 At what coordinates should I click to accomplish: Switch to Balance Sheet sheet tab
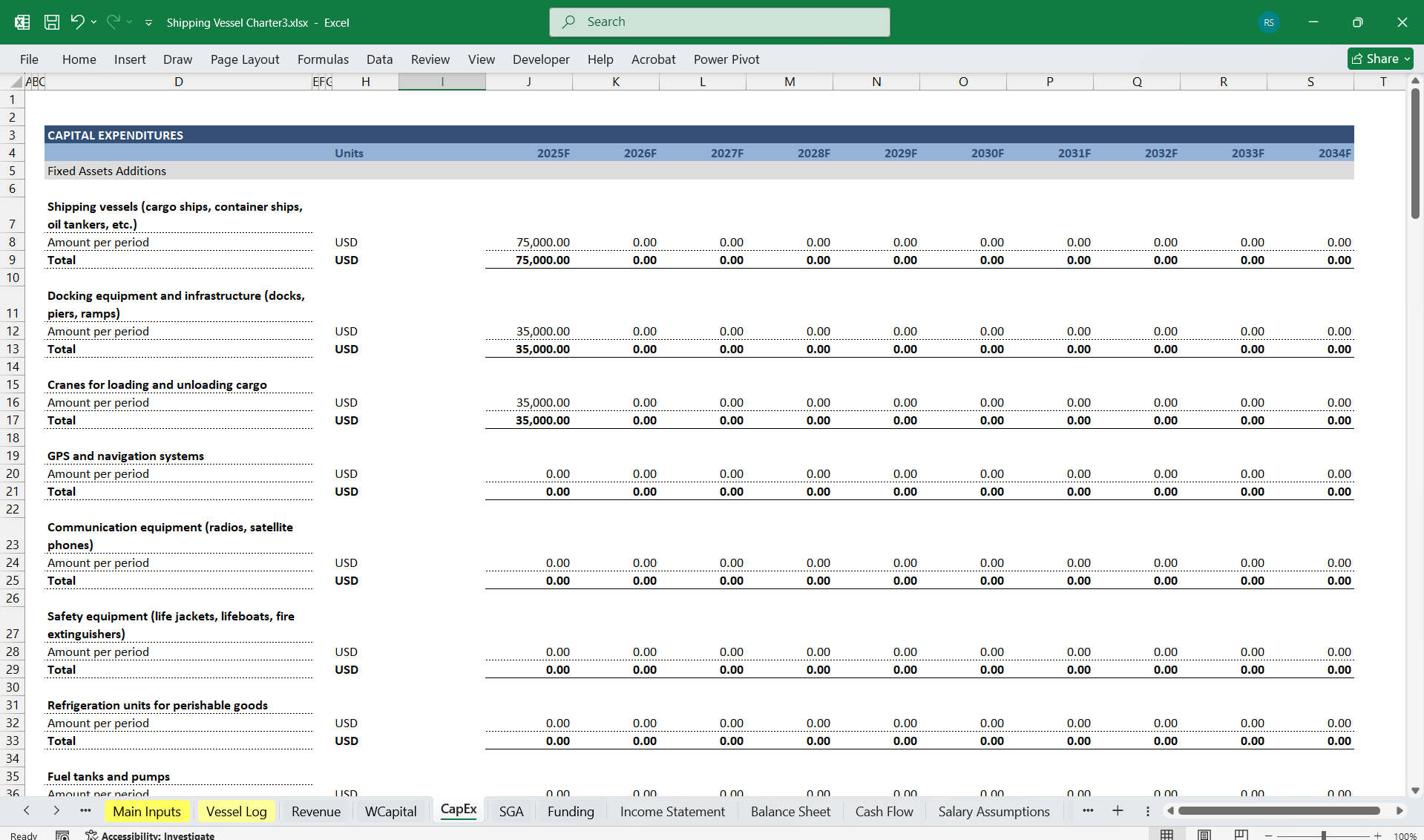[790, 811]
